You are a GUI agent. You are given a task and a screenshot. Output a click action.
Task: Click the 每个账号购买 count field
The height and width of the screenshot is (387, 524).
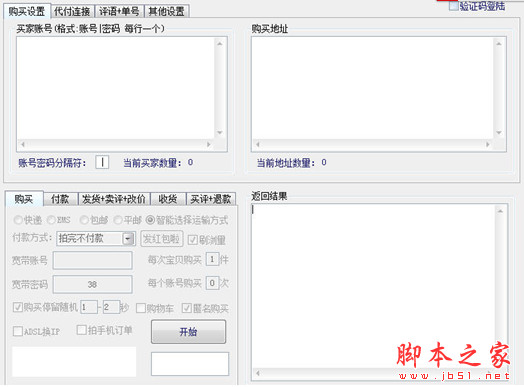(x=212, y=283)
